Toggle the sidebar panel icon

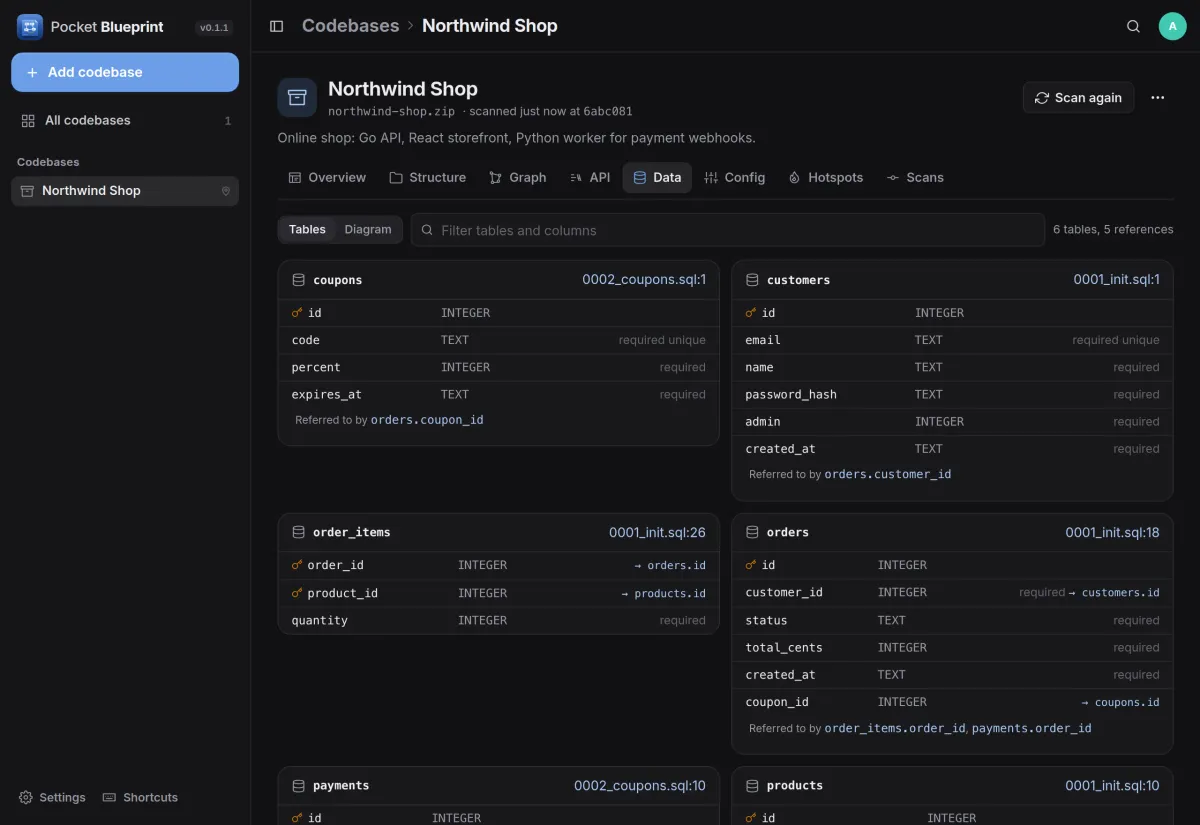pos(277,26)
